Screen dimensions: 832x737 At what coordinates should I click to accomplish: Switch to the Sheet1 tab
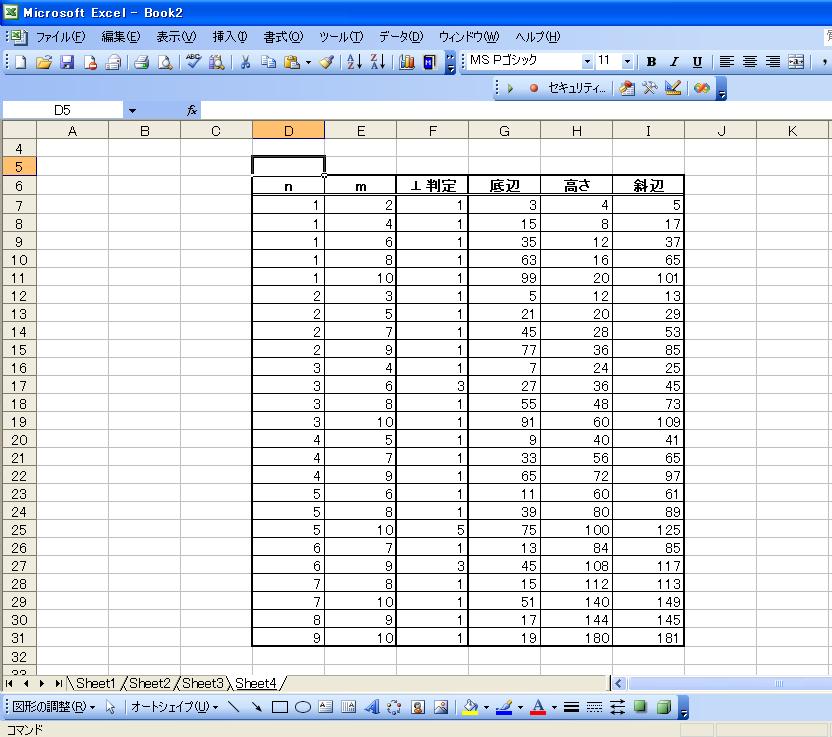tap(96, 683)
